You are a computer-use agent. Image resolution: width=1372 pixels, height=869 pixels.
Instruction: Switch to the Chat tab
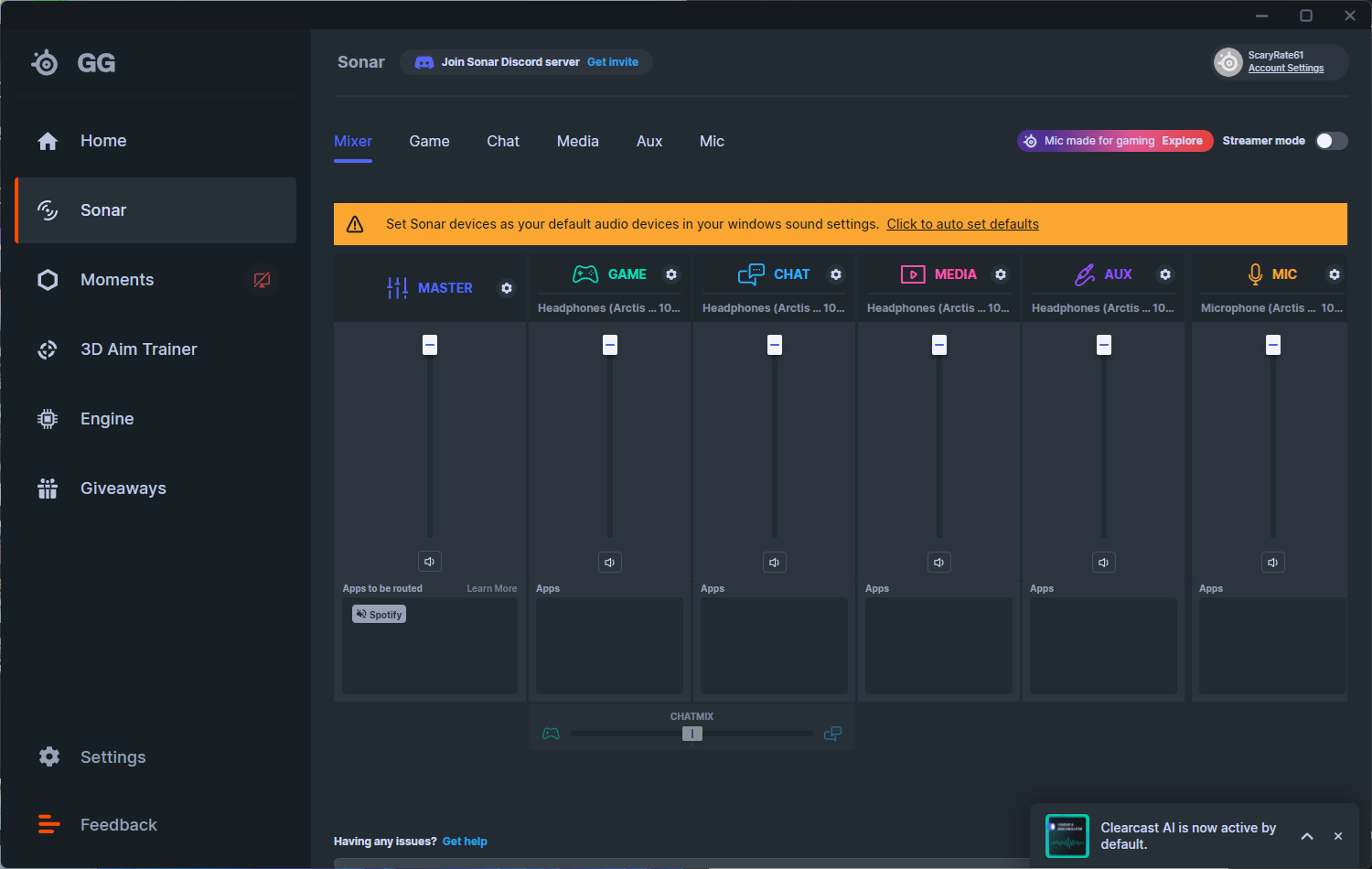click(503, 141)
